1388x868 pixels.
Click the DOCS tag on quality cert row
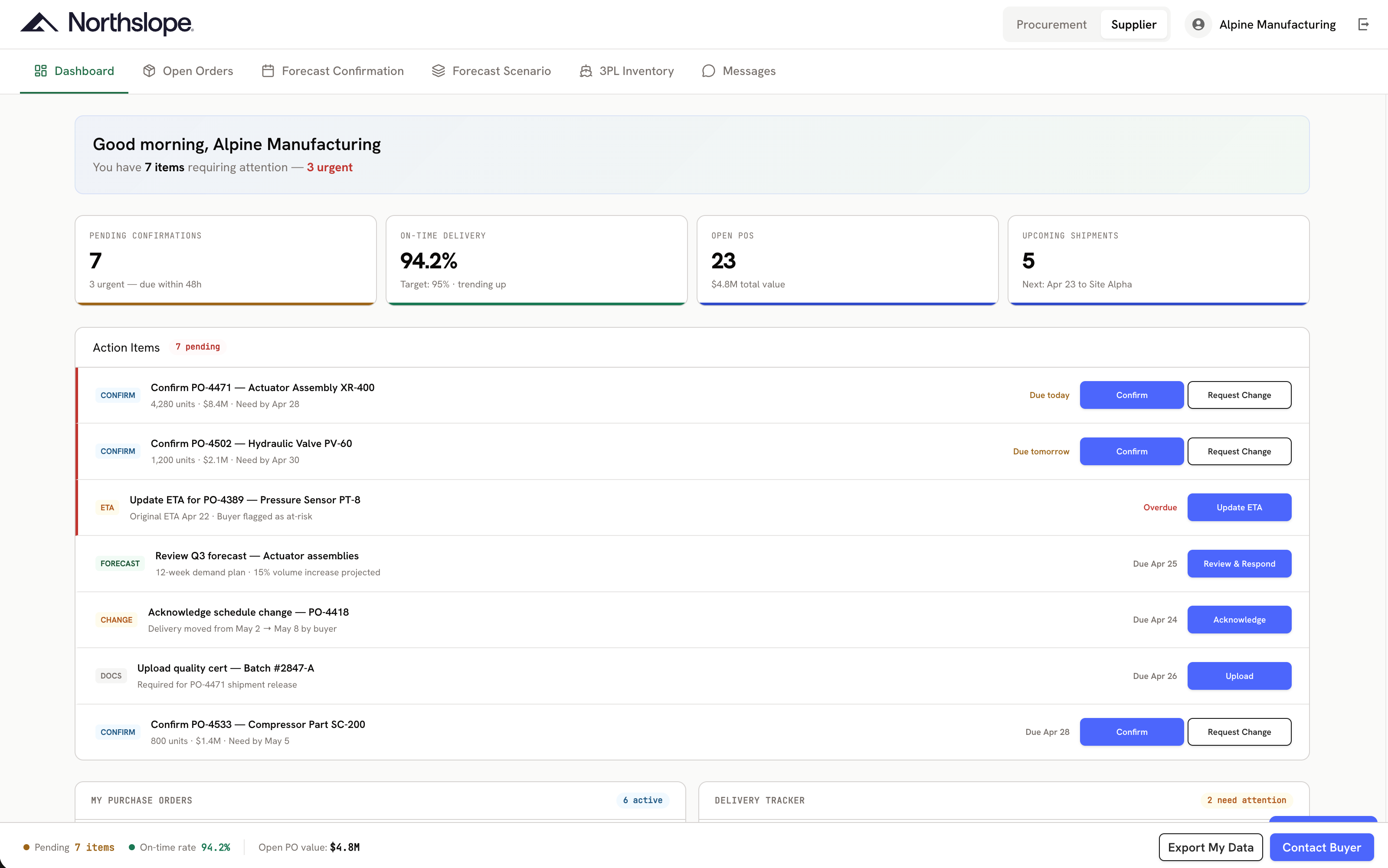[x=111, y=675]
